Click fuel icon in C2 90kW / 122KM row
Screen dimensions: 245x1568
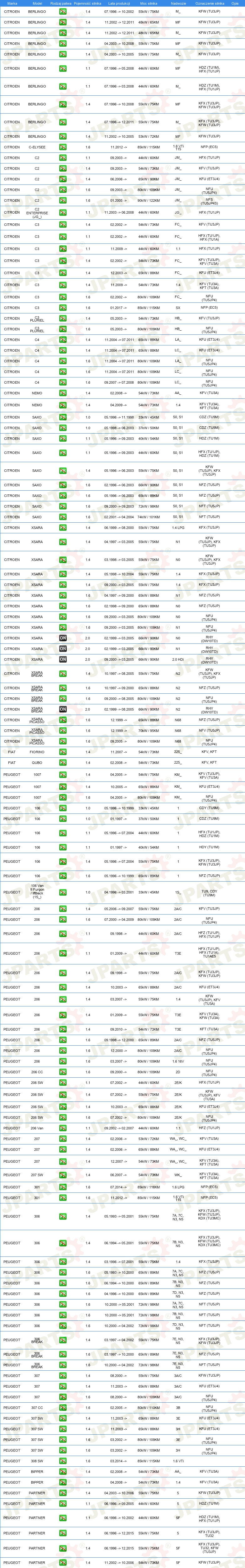(63, 200)
